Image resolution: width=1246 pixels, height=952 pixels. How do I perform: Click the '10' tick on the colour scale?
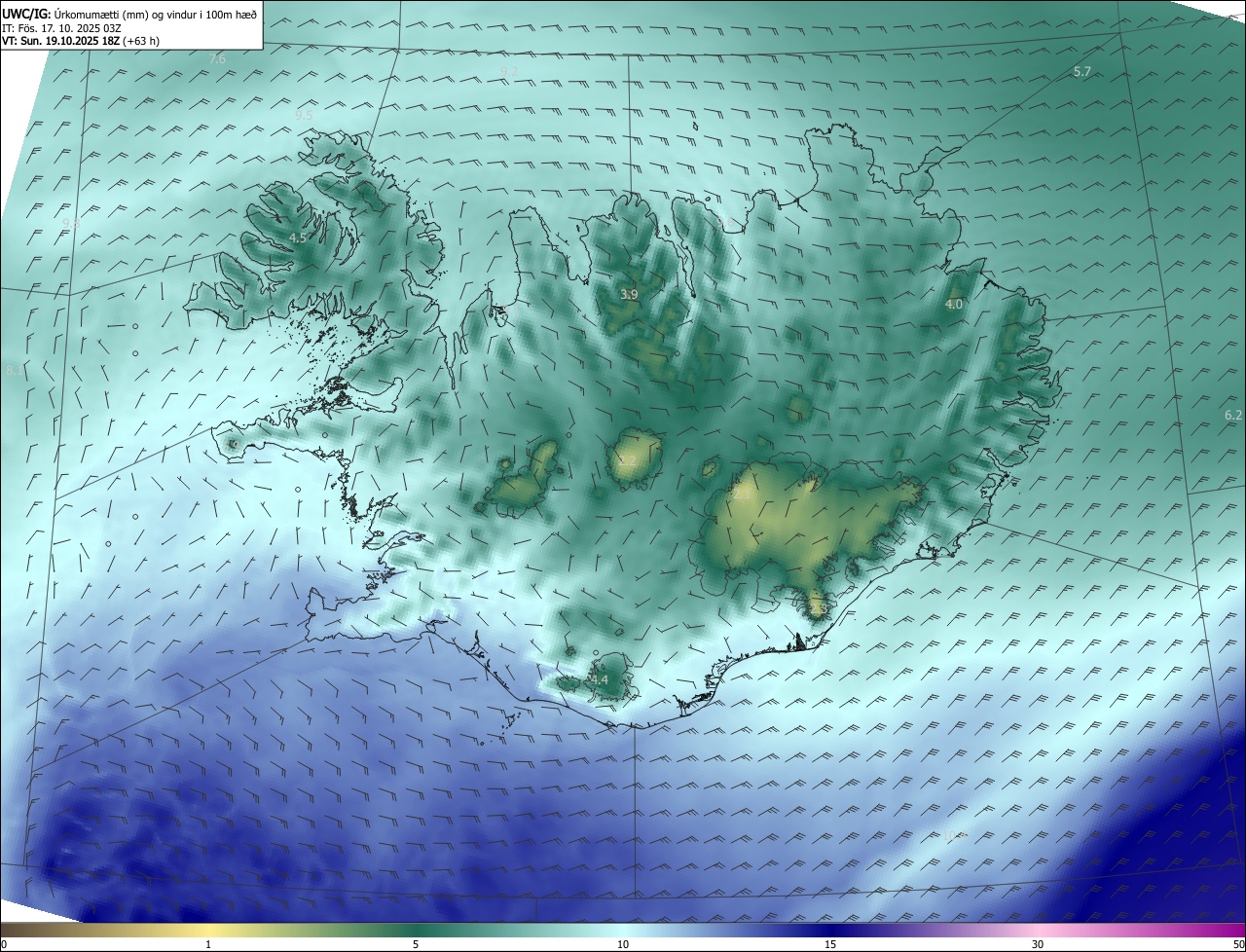click(x=623, y=944)
